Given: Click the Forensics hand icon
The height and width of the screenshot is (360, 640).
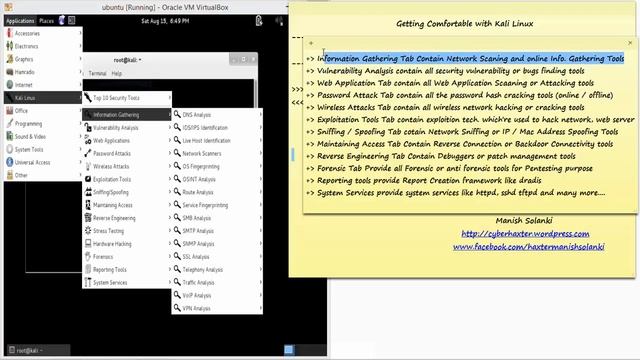Looking at the screenshot, I should [x=88, y=257].
